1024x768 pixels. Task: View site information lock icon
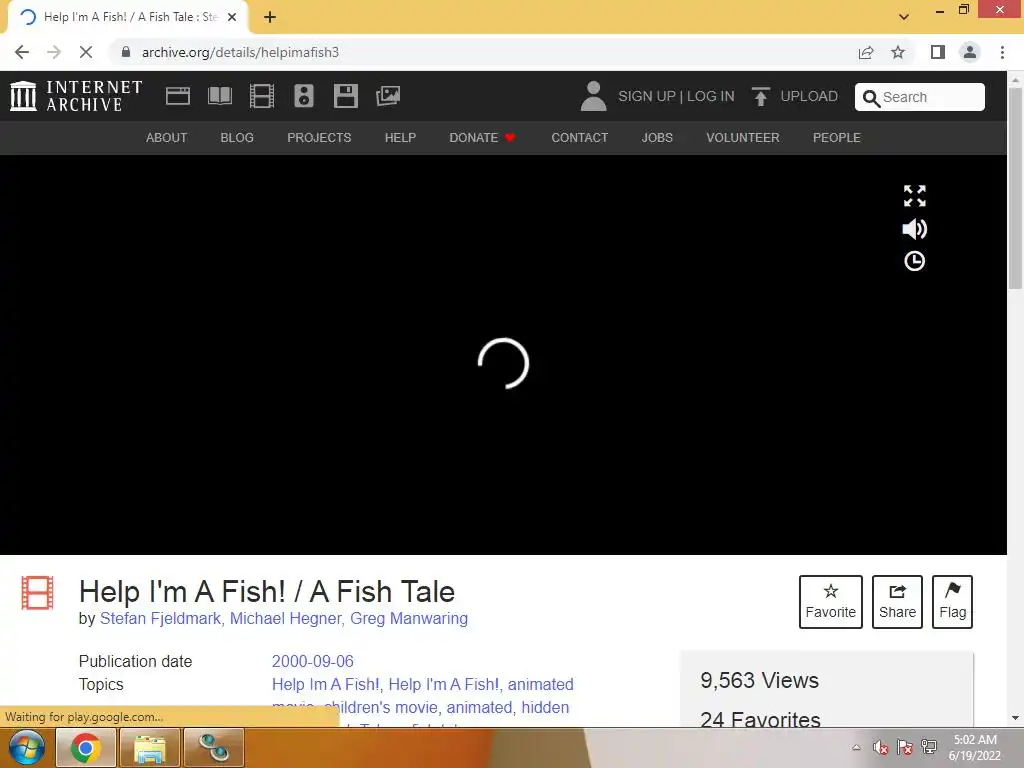pyautogui.click(x=126, y=52)
